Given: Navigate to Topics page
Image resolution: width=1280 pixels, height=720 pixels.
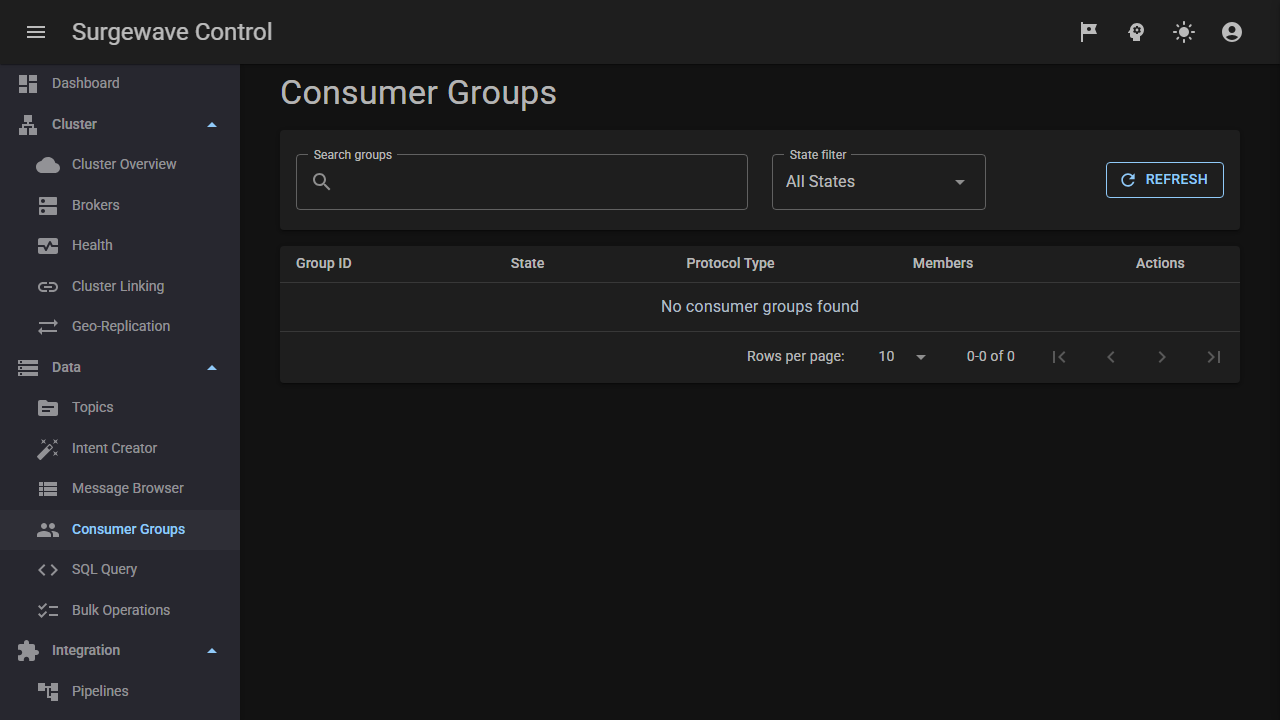Looking at the screenshot, I should [x=120, y=408].
